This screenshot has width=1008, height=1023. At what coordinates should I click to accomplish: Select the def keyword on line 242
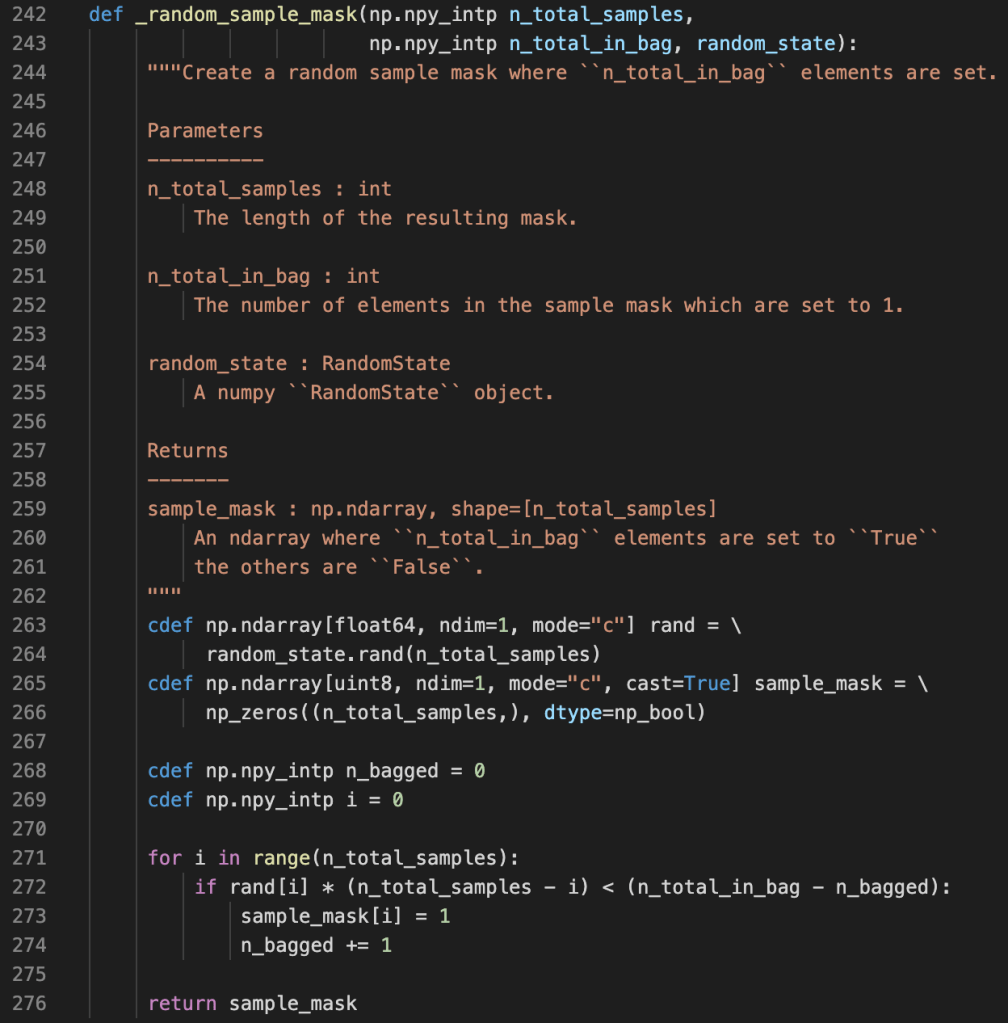point(105,14)
